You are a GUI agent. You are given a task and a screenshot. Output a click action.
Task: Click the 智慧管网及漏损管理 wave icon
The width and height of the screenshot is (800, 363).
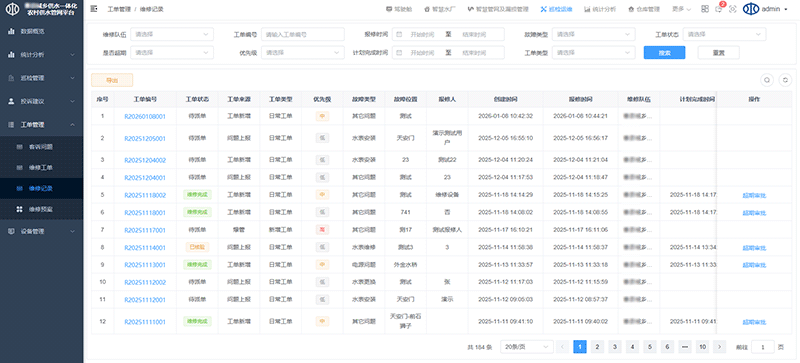point(470,9)
